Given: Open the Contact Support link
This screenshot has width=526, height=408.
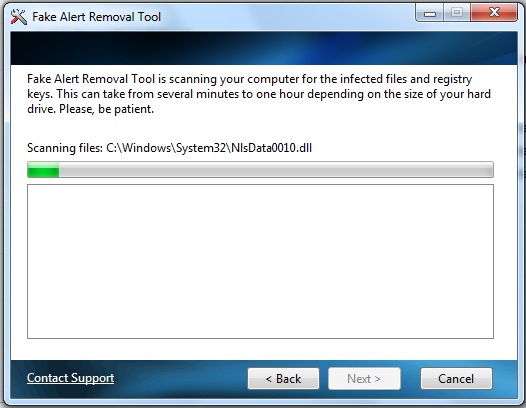Looking at the screenshot, I should click(70, 378).
